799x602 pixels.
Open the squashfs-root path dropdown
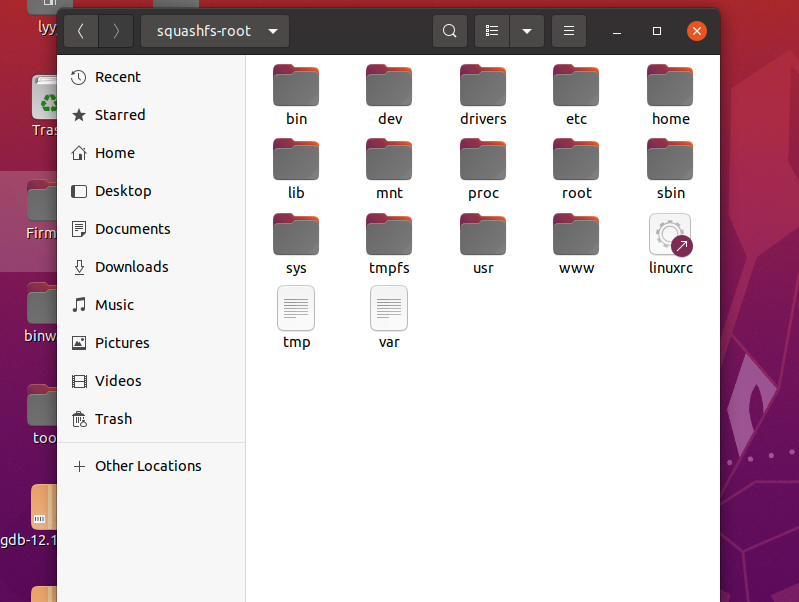tap(215, 31)
